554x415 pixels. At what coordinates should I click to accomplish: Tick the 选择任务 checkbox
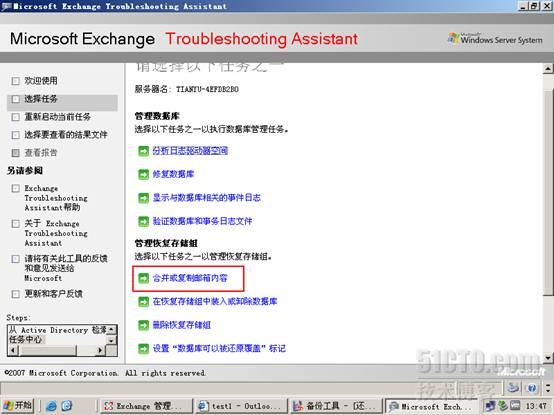tap(16, 99)
